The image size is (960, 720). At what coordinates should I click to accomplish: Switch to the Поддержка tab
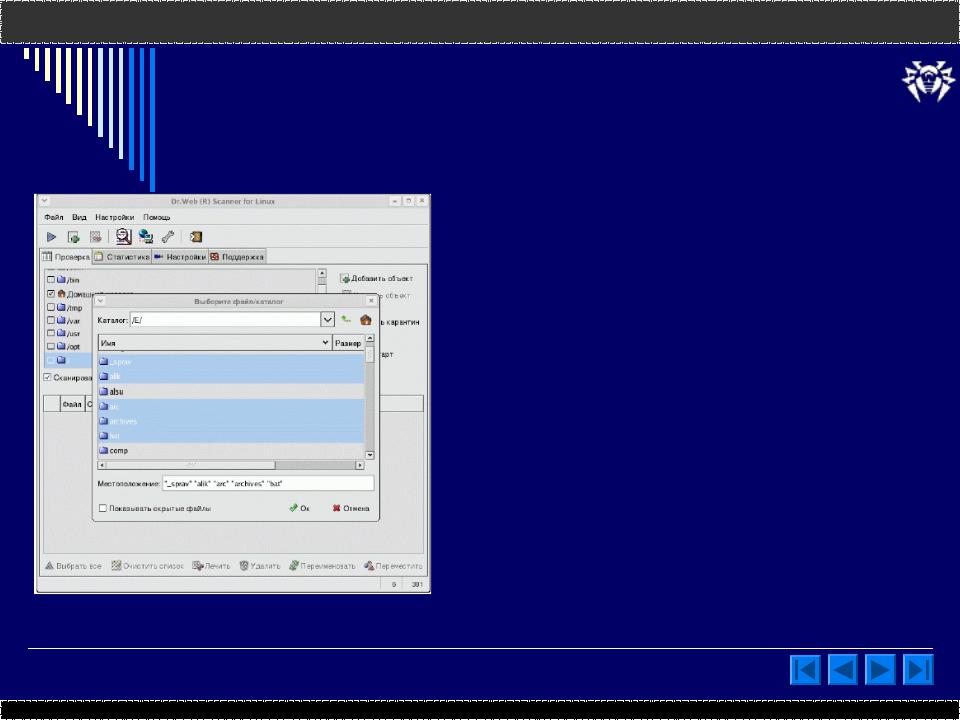pos(237,257)
